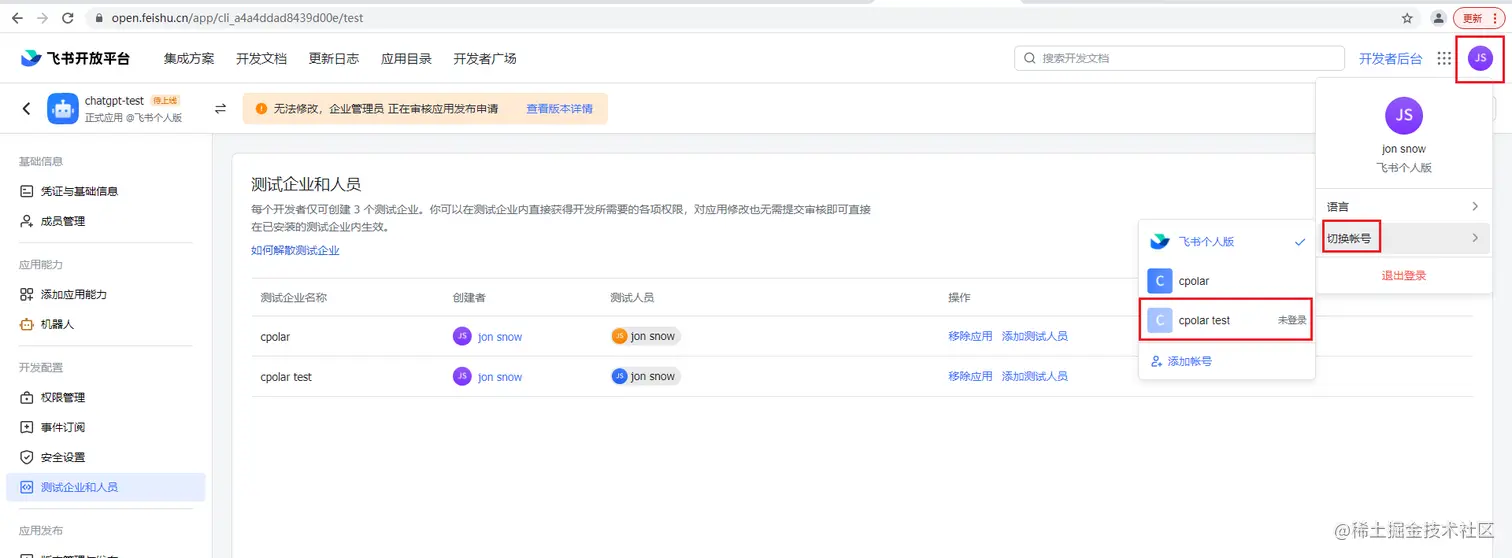This screenshot has width=1512, height=558.
Task: Open the 查看版本详情 link
Action: click(559, 108)
